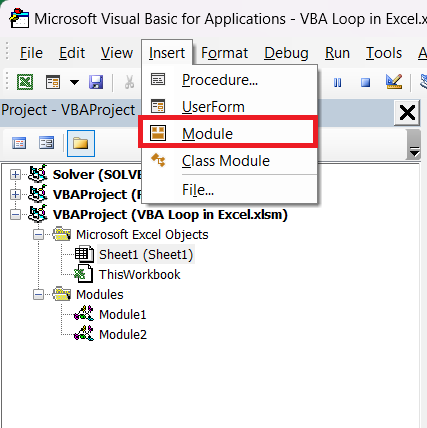427x428 pixels.
Task: Click the Insert UserForm toolbar icon
Action: pos(53,82)
